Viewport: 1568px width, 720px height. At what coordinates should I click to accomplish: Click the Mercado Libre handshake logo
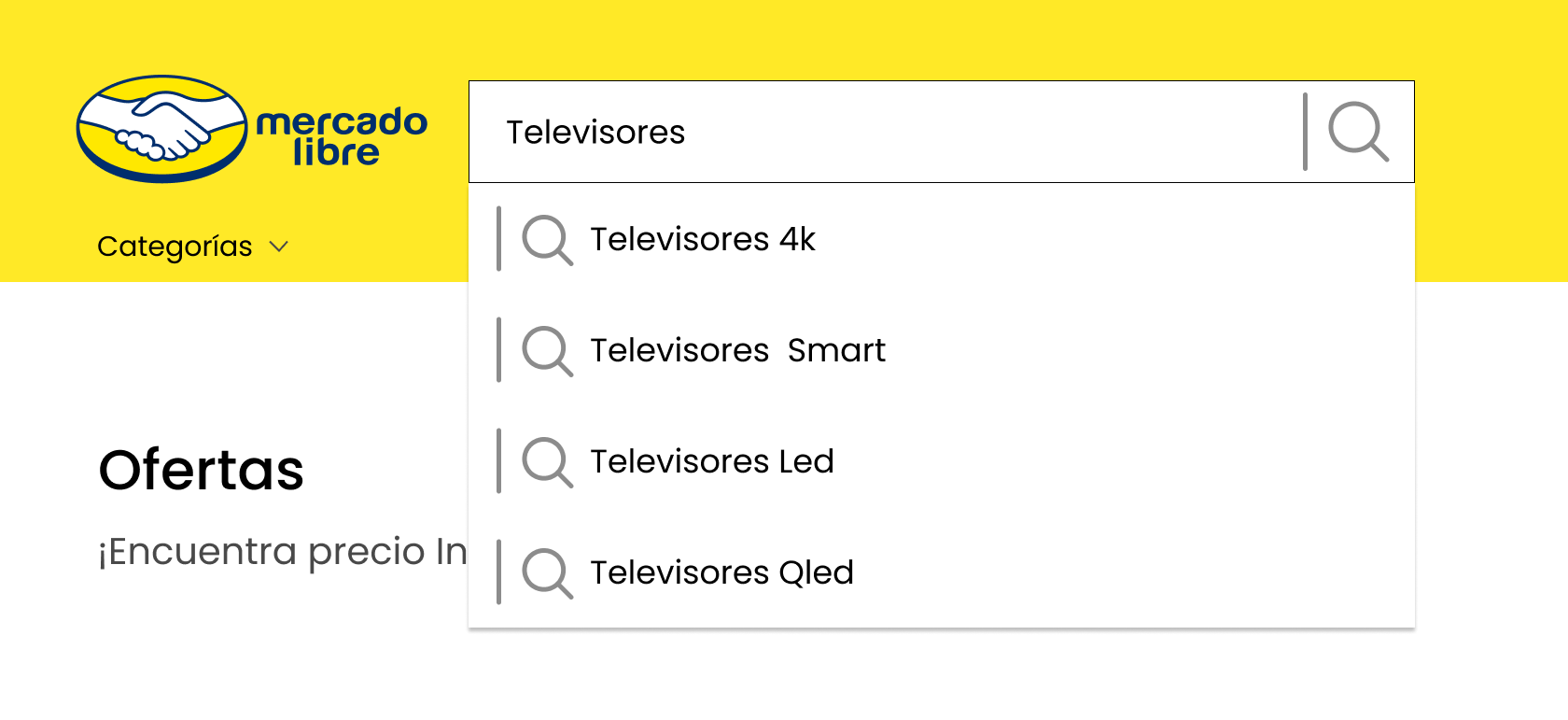[x=162, y=129]
